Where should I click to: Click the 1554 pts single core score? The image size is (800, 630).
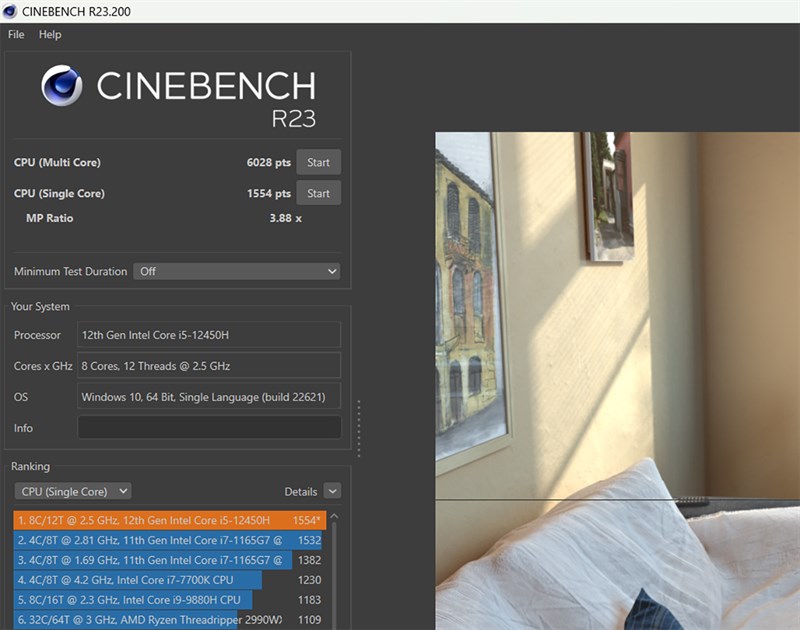[268, 193]
